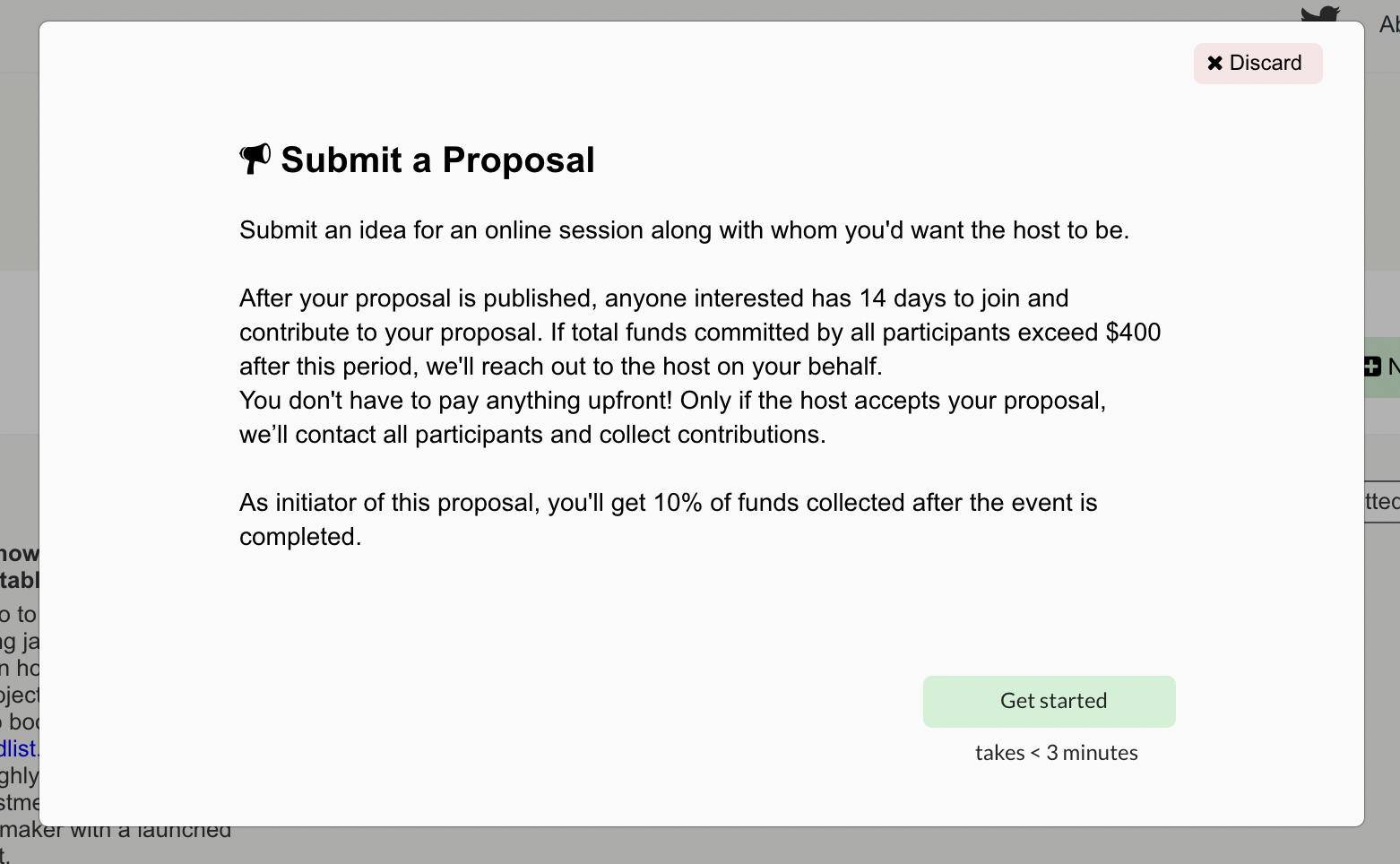Open the blue 'dlist.' link at left
The width and height of the screenshot is (1400, 864).
[x=19, y=748]
